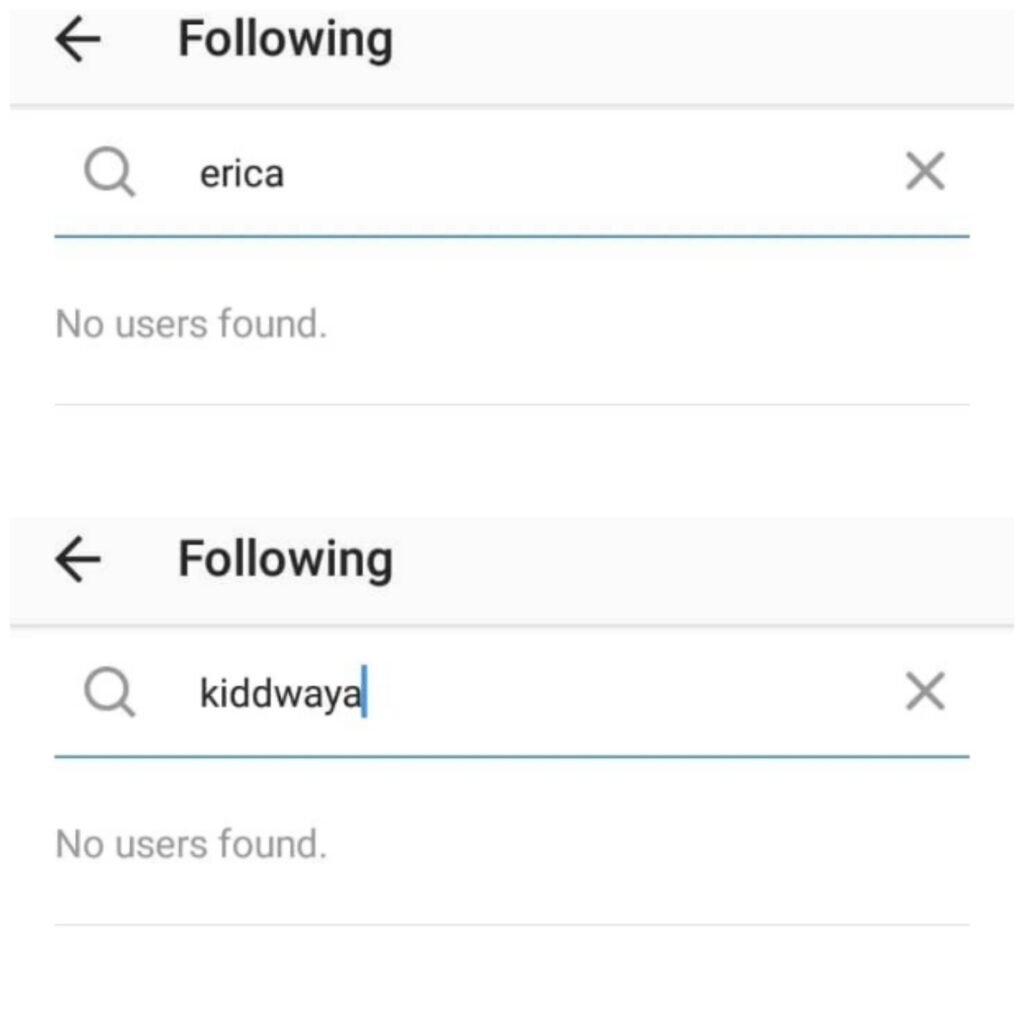The height and width of the screenshot is (1024, 1024).
Task: Click the blue underline of the erica field
Action: point(512,237)
